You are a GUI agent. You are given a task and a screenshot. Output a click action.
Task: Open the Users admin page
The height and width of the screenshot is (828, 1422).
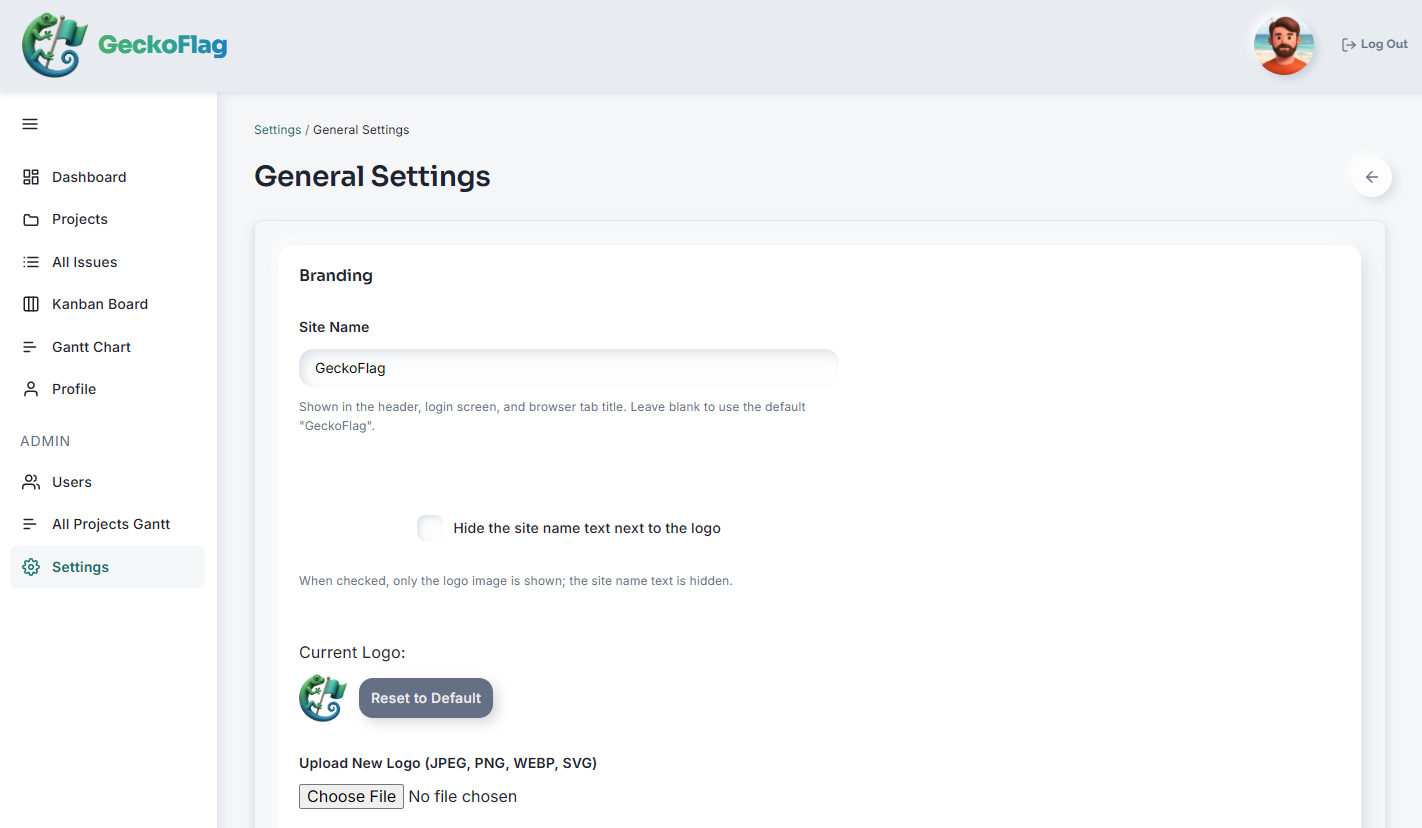[x=72, y=482]
